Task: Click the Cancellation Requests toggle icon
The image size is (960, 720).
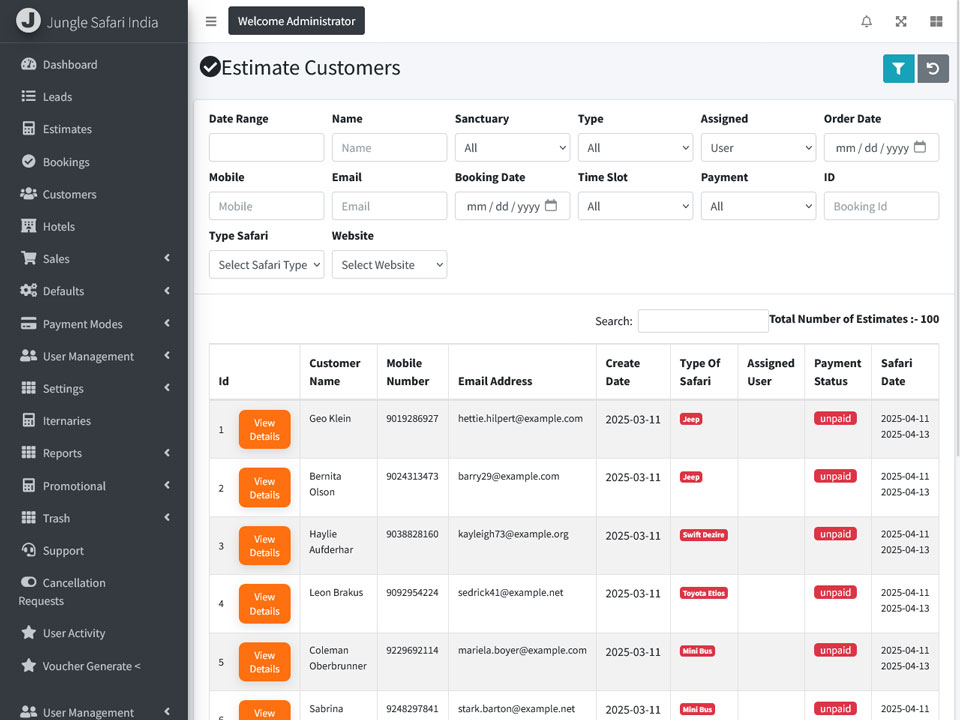Action: pos(28,582)
